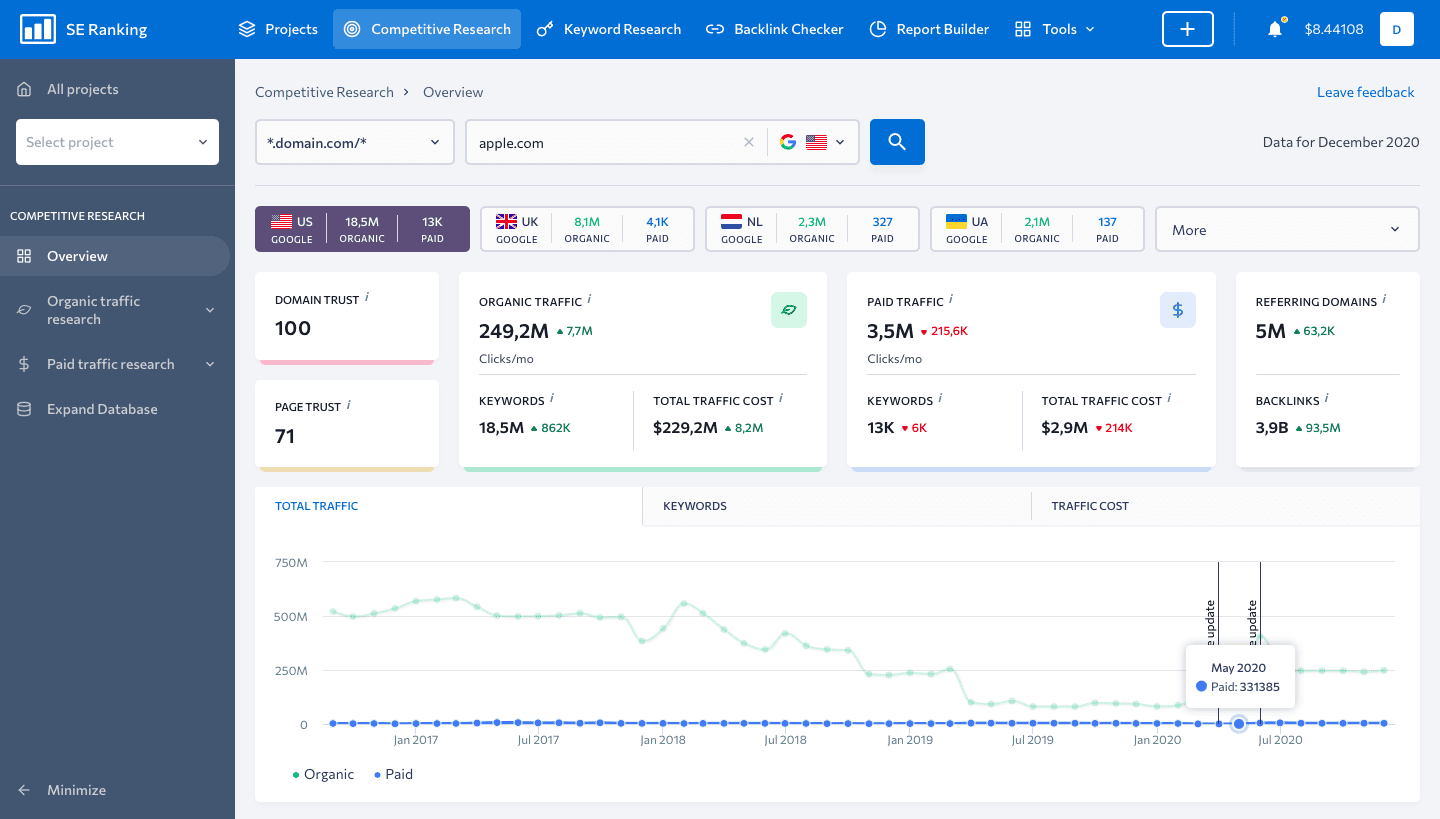Click the Paid Traffic info icon
The height and width of the screenshot is (819, 1440).
coord(951,299)
